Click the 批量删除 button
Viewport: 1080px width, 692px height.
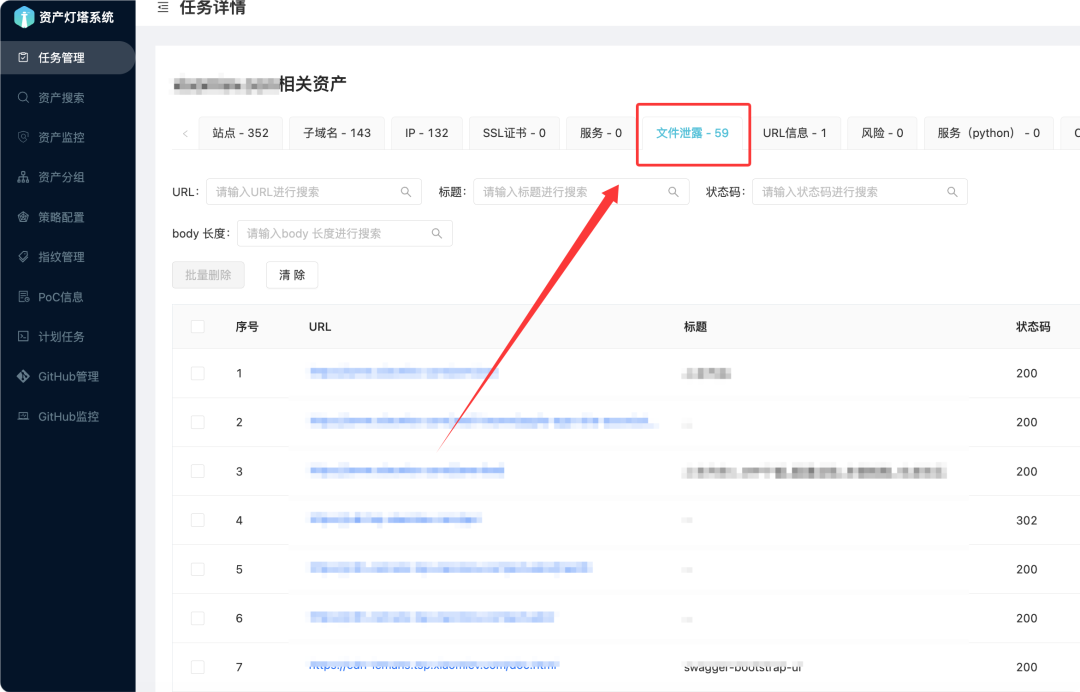[208, 275]
